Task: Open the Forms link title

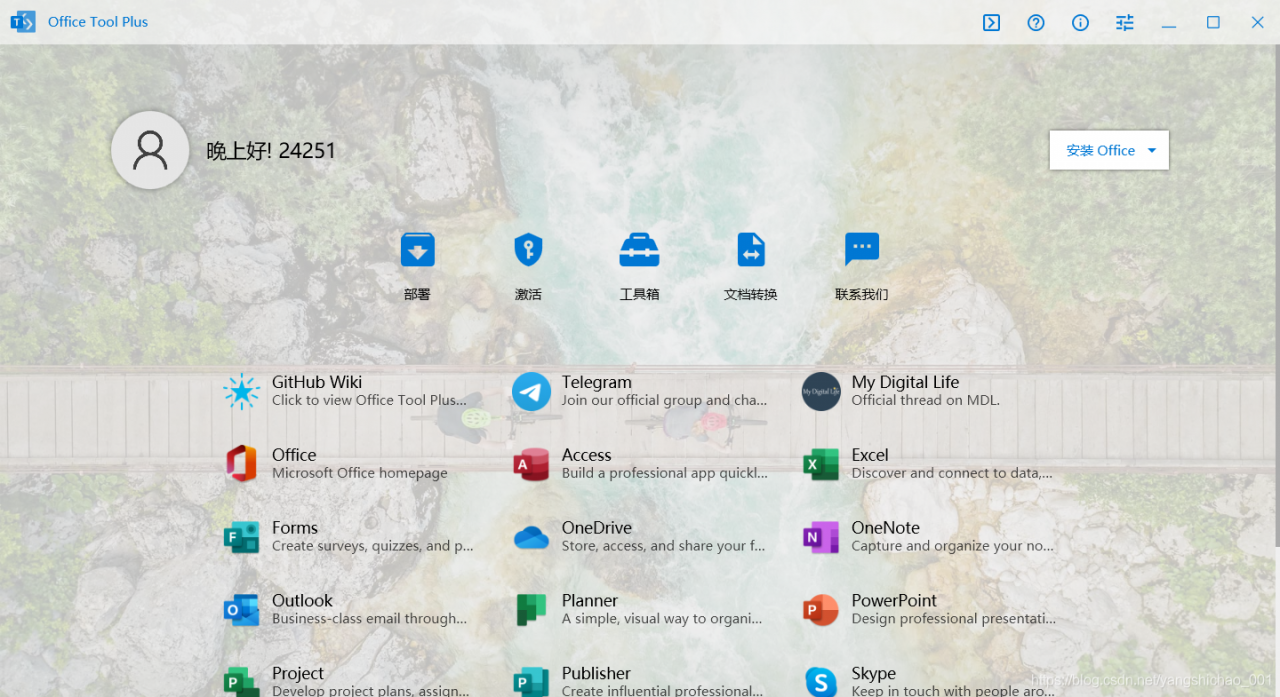Action: tap(295, 528)
